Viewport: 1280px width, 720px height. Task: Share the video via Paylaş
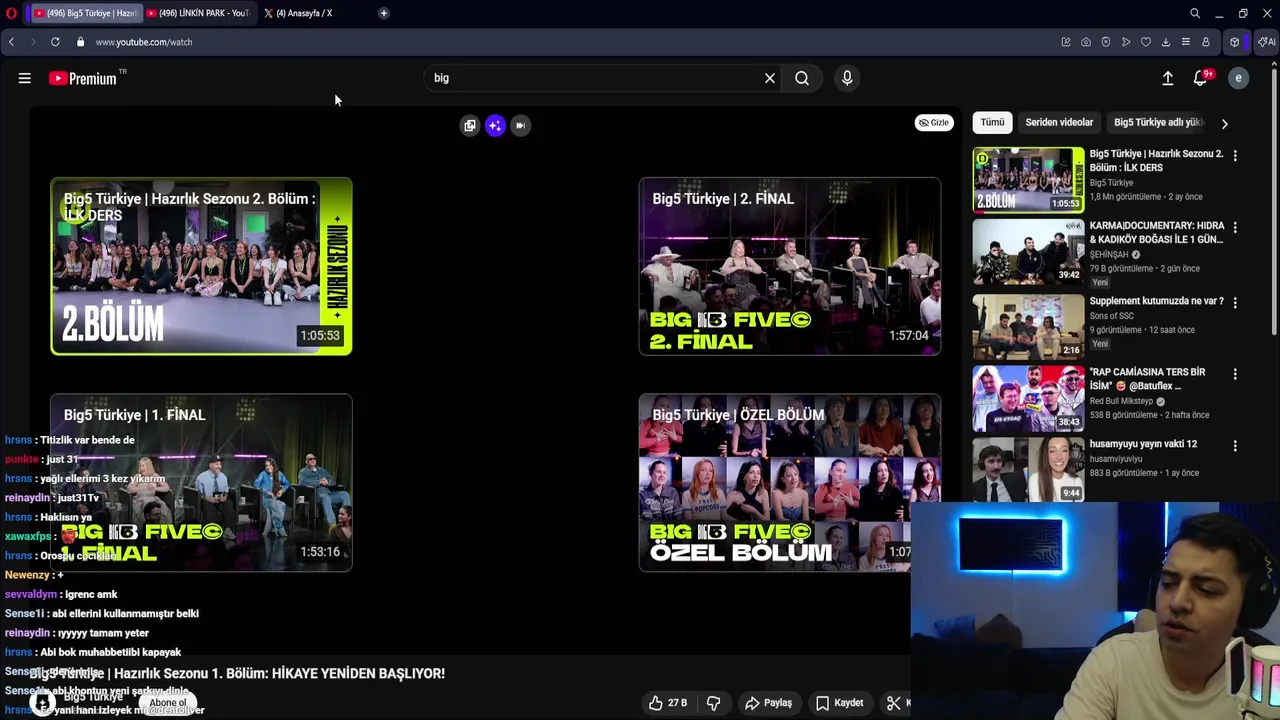(768, 703)
